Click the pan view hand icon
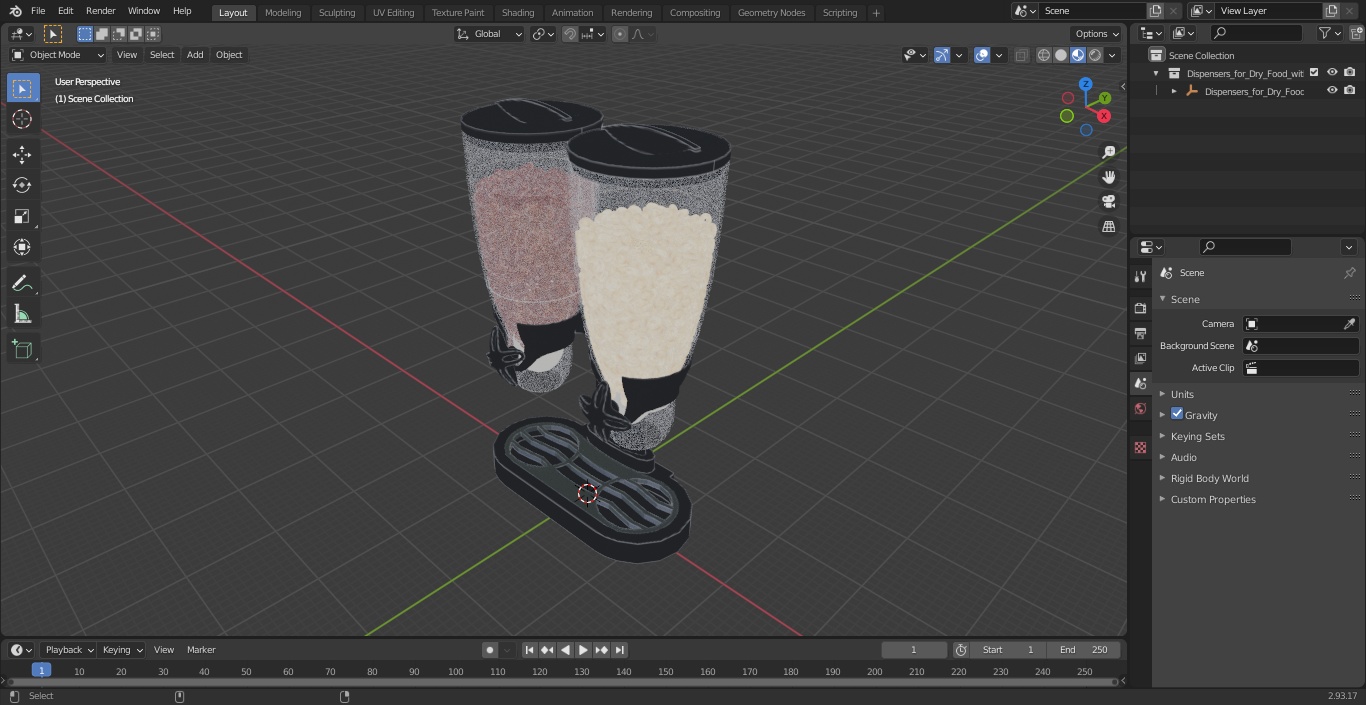 click(x=1108, y=177)
